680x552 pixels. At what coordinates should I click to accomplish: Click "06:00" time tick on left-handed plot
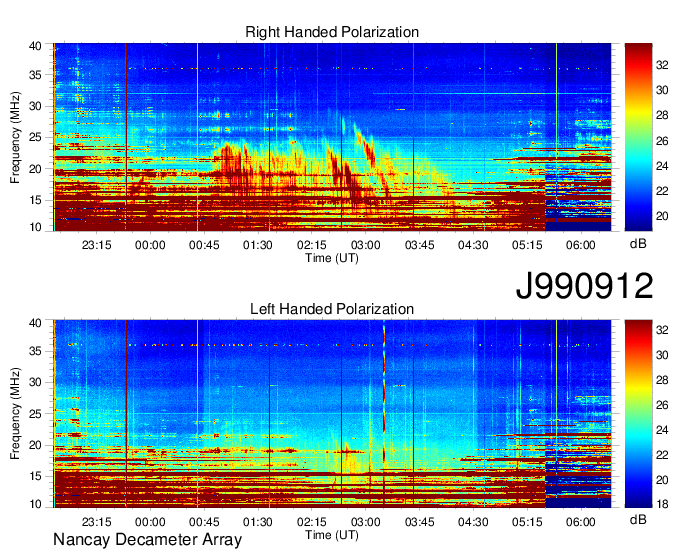(x=581, y=522)
